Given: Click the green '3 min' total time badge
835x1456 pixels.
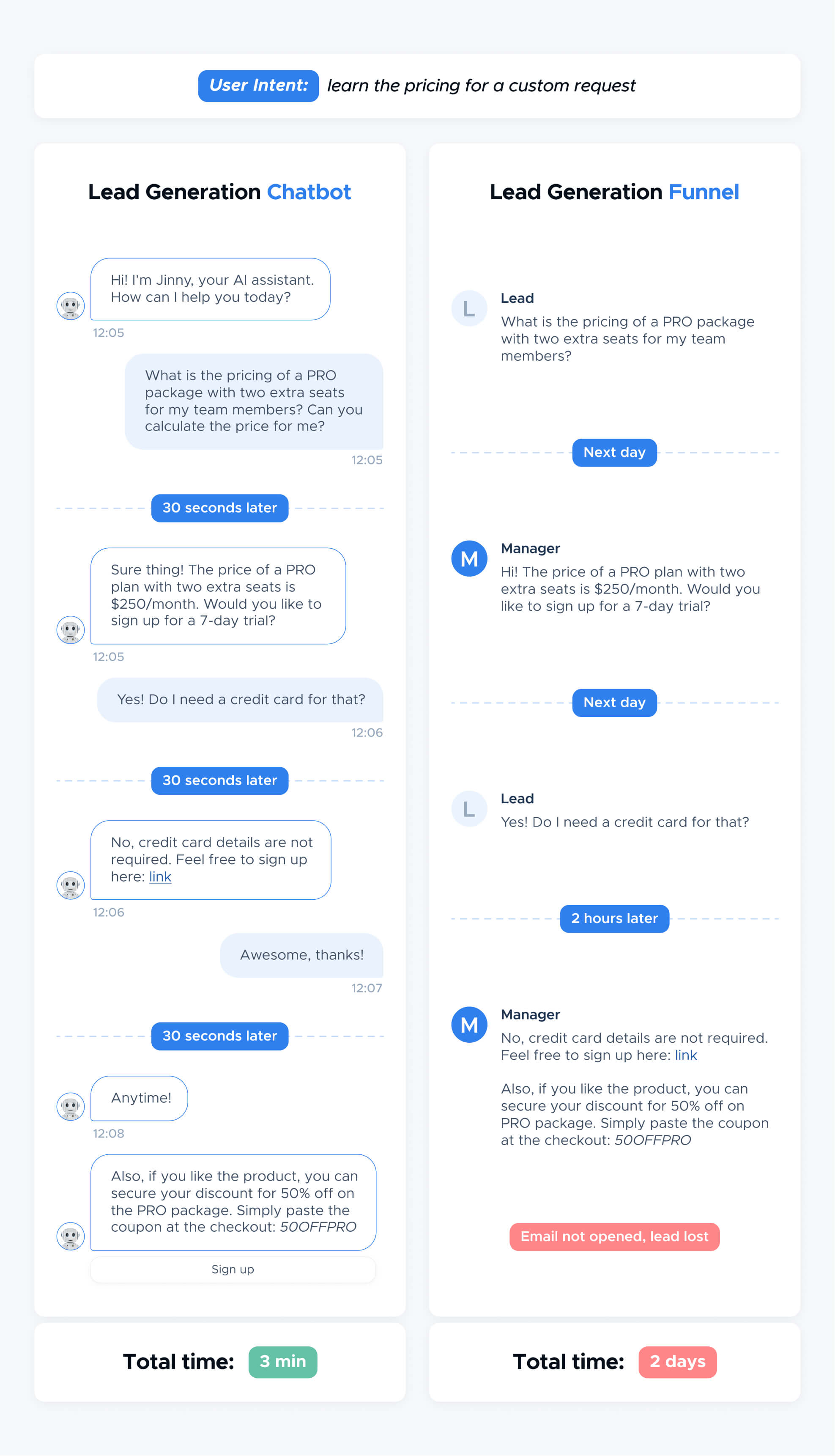Looking at the screenshot, I should (x=283, y=1362).
